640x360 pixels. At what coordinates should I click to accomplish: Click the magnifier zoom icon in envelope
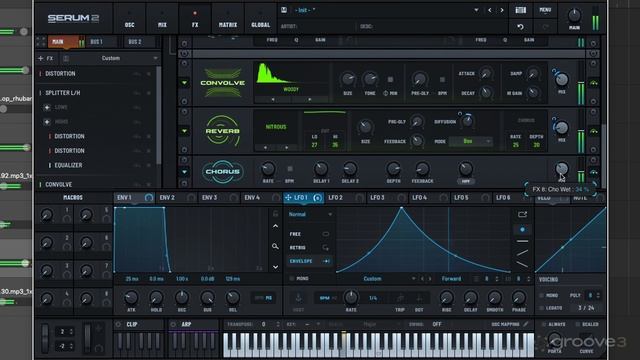click(276, 246)
